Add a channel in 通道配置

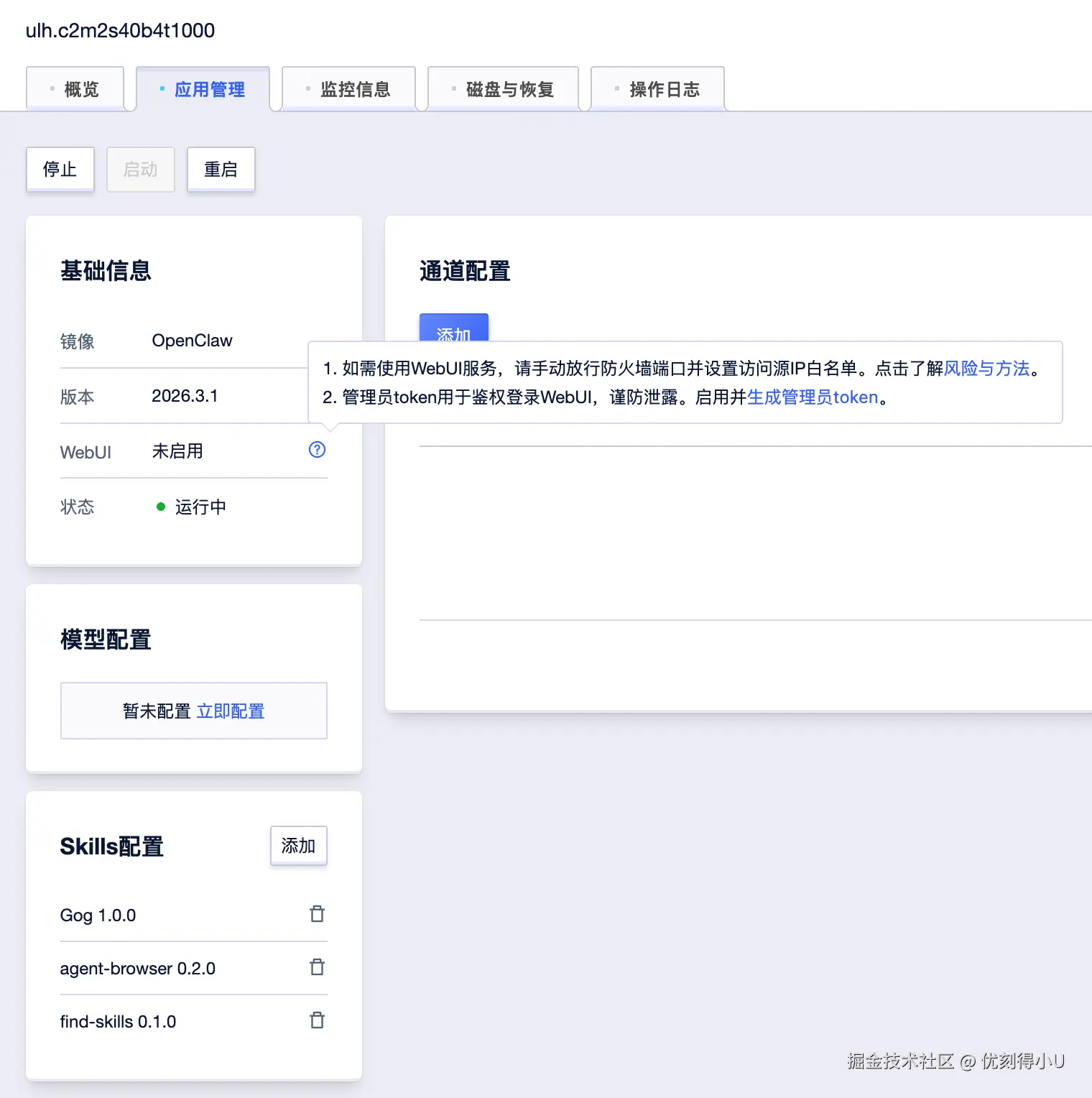454,328
